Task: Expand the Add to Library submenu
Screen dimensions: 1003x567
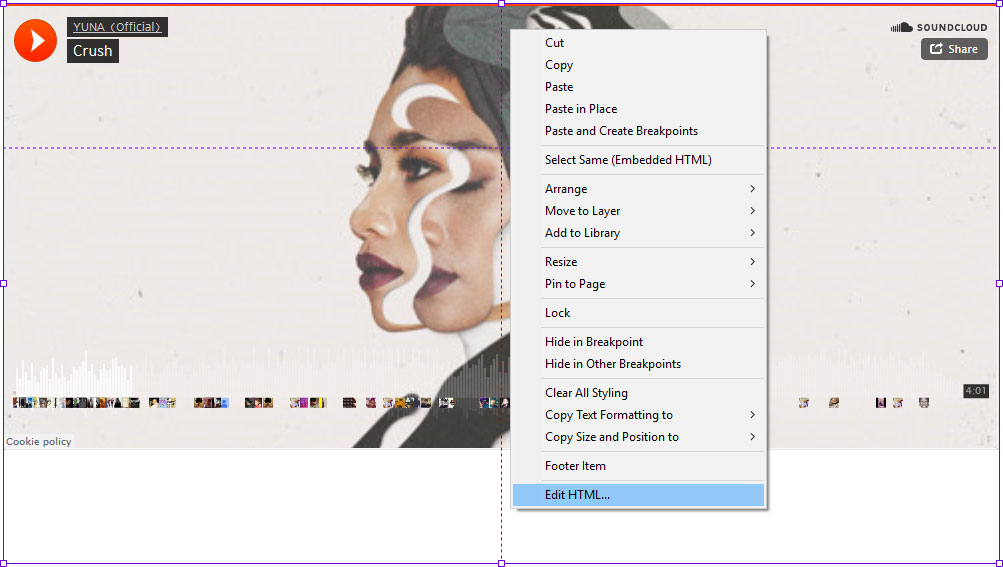Action: click(638, 233)
